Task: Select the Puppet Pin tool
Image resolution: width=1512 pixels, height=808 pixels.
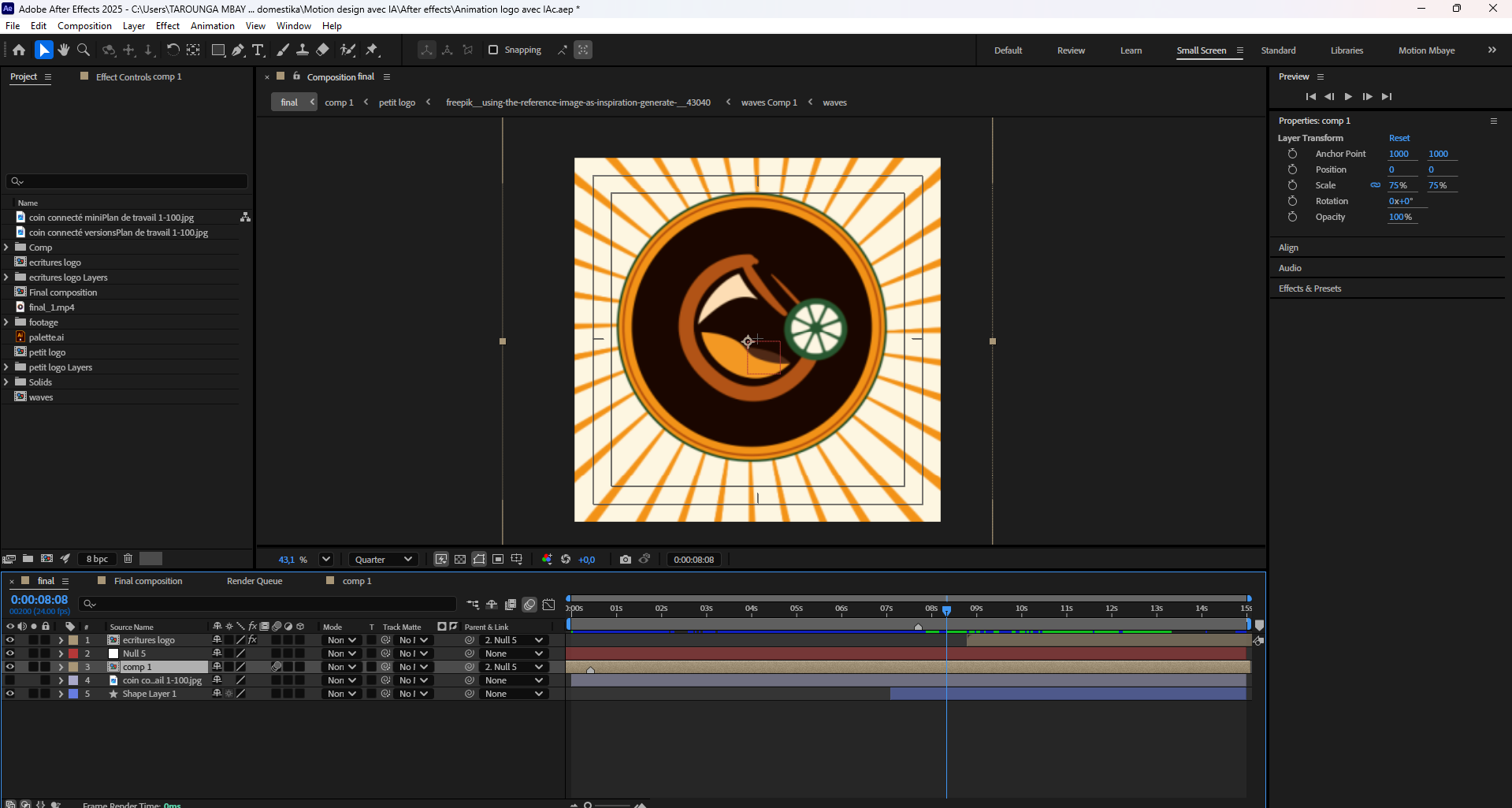Action: click(x=372, y=50)
